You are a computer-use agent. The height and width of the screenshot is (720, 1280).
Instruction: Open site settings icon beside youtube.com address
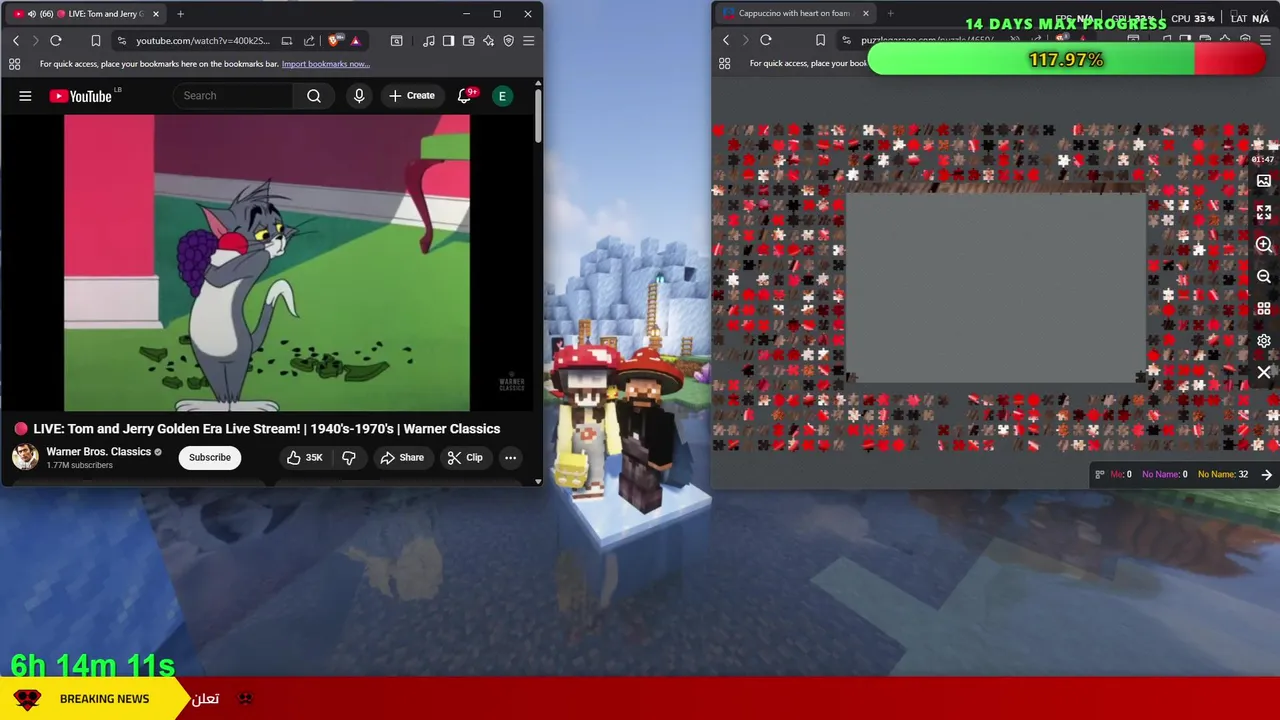[121, 41]
